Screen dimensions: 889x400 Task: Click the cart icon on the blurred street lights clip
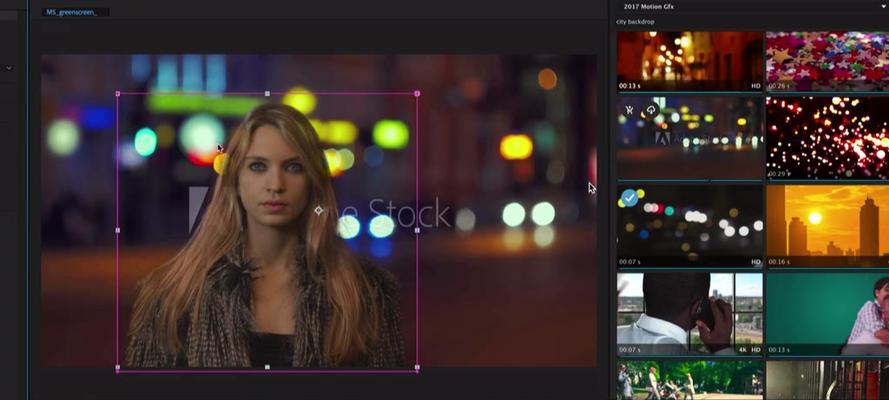(x=629, y=110)
